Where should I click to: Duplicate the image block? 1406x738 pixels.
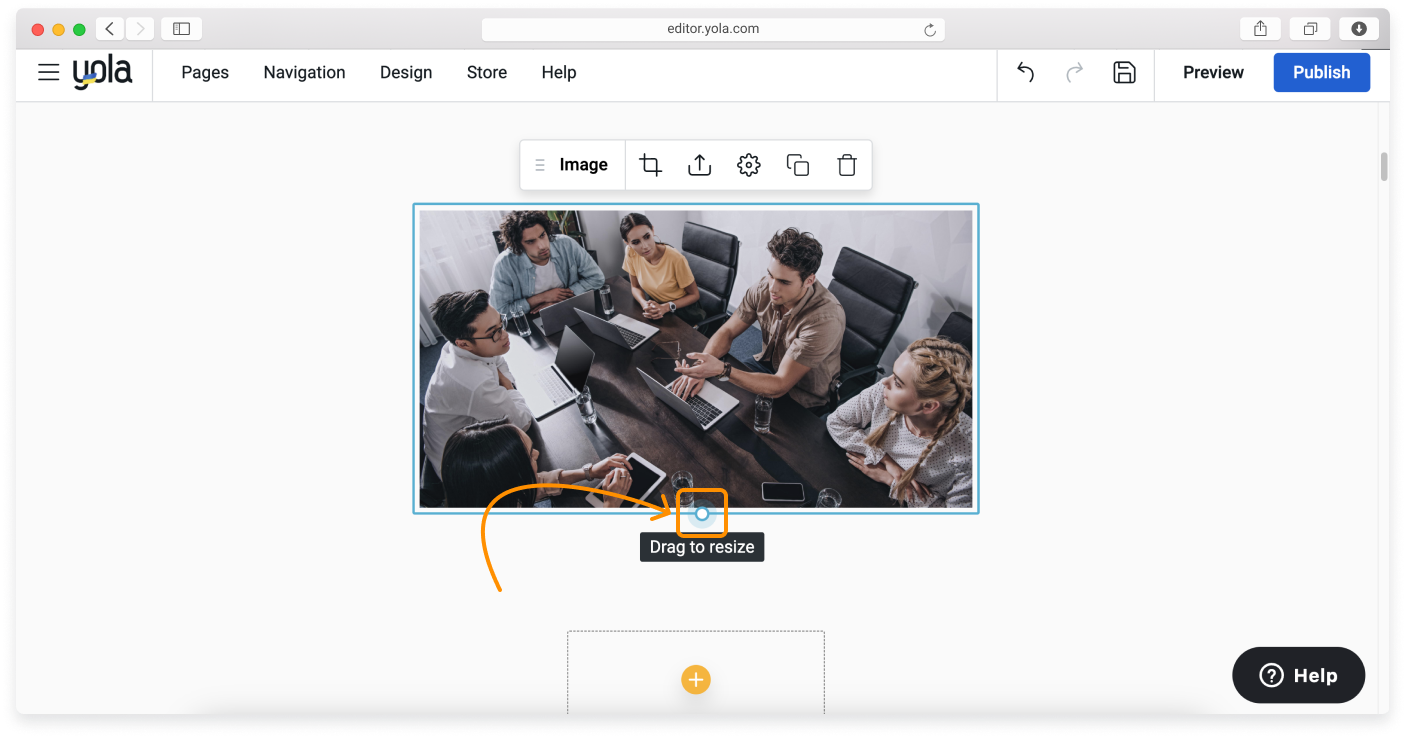[x=798, y=165]
